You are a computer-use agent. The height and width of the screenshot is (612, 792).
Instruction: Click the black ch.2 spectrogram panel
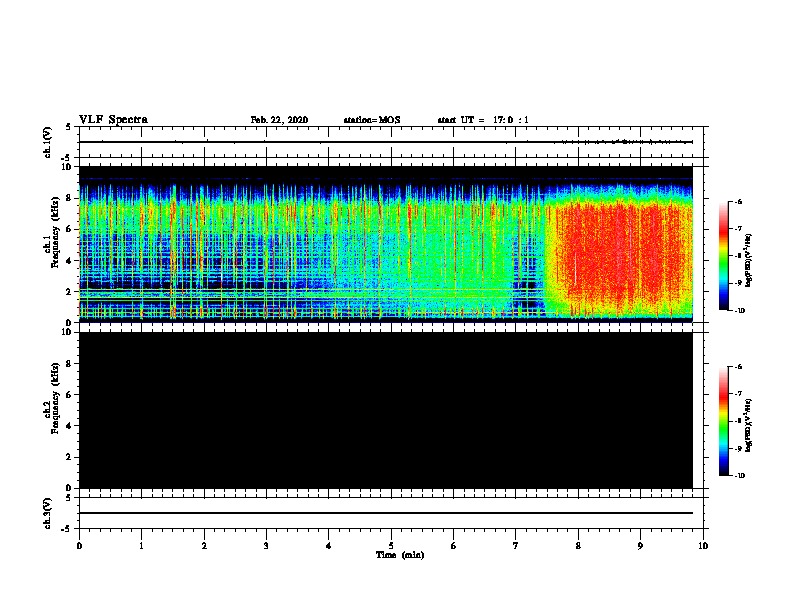tap(385, 410)
